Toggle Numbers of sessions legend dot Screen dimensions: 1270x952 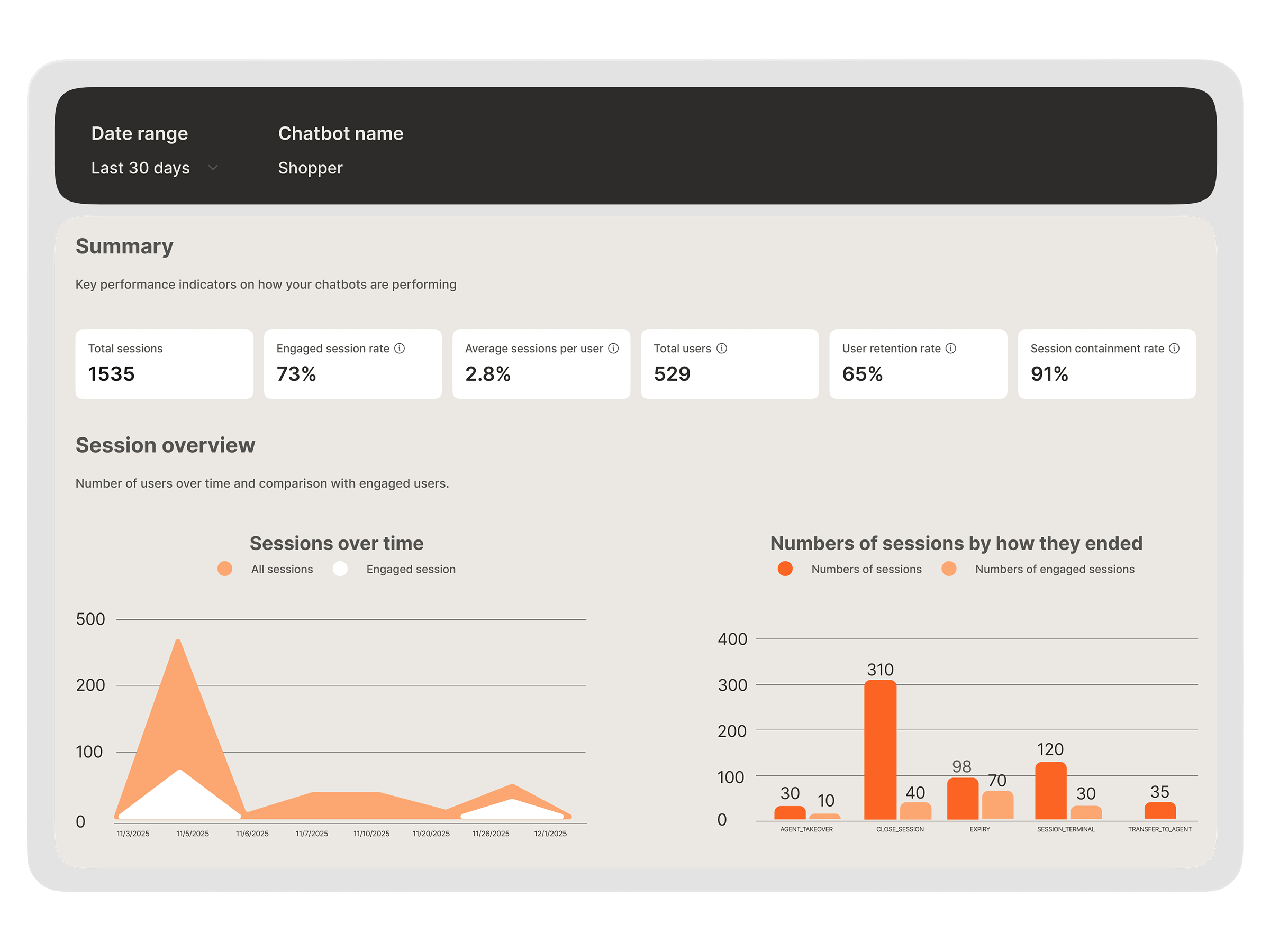tap(785, 569)
